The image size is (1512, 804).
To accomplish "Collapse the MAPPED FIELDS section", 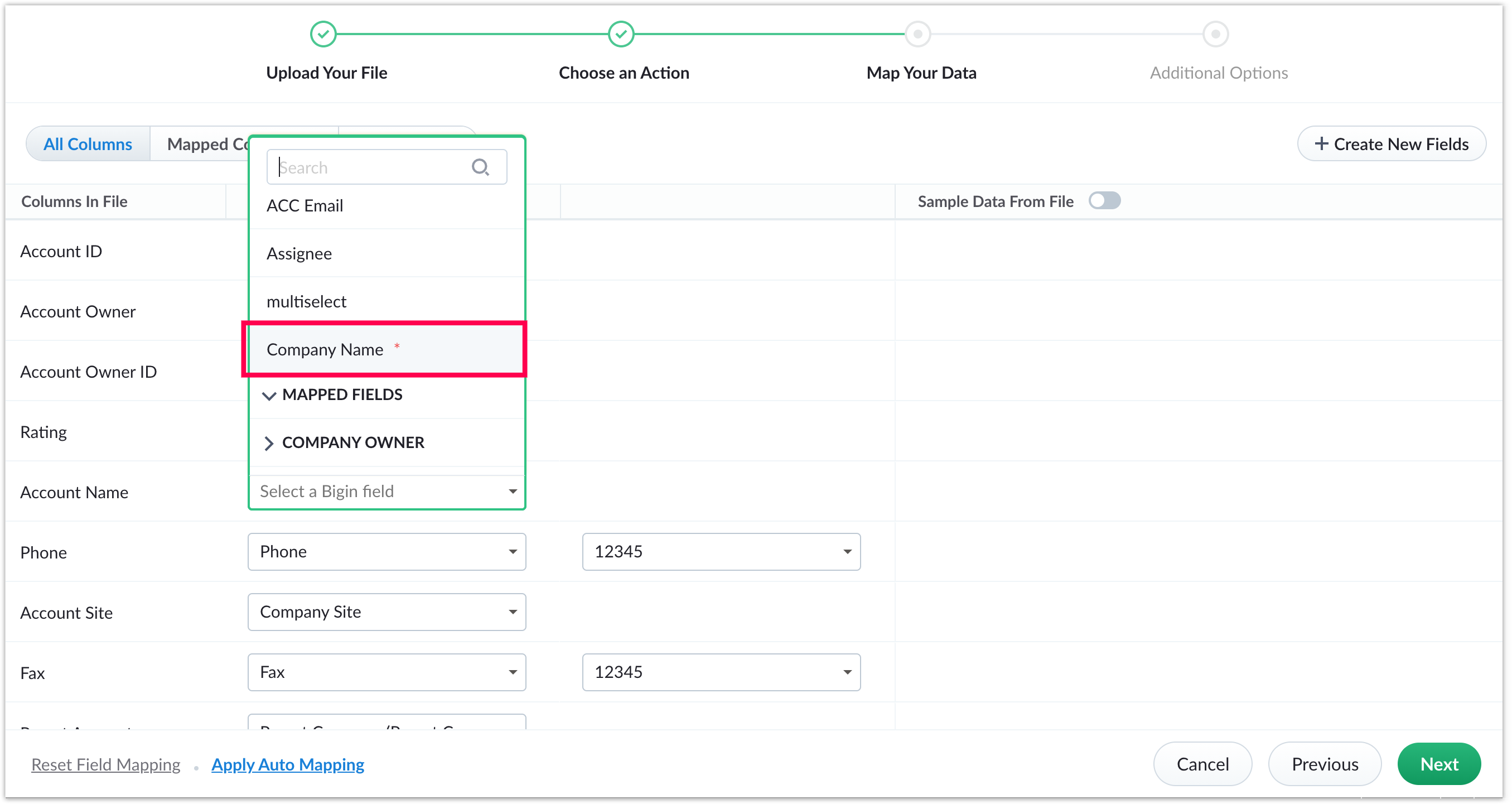I will pos(269,395).
